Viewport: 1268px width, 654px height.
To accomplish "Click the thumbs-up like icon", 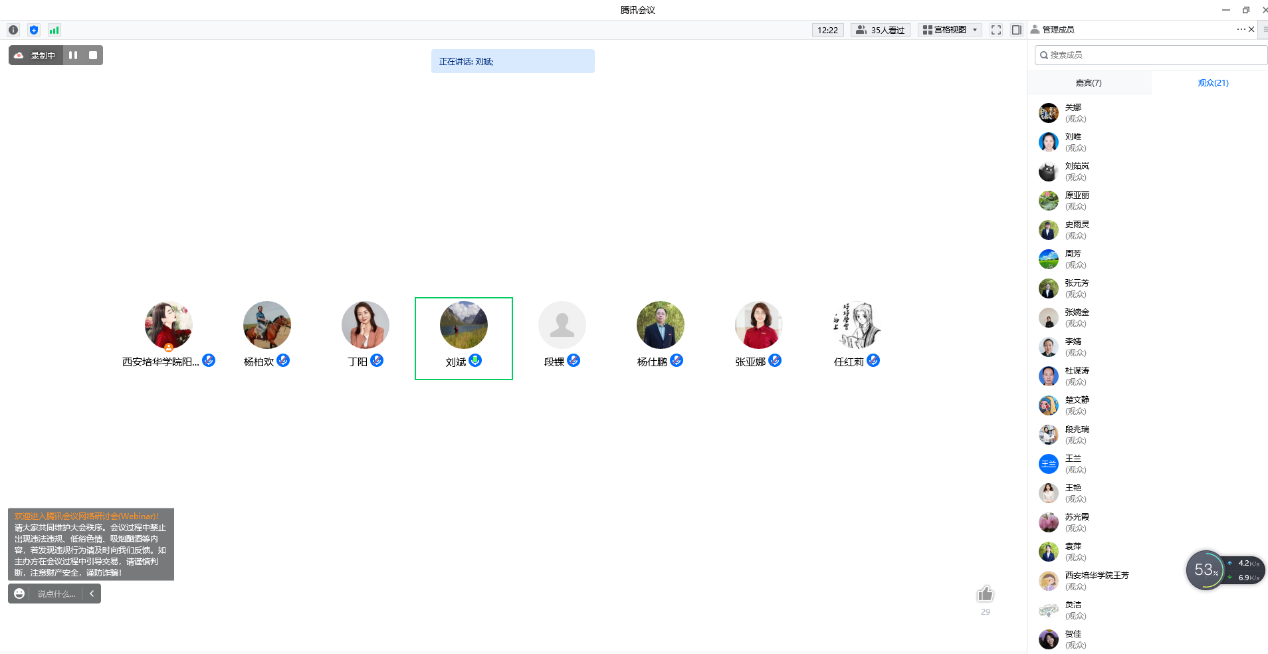I will point(985,594).
